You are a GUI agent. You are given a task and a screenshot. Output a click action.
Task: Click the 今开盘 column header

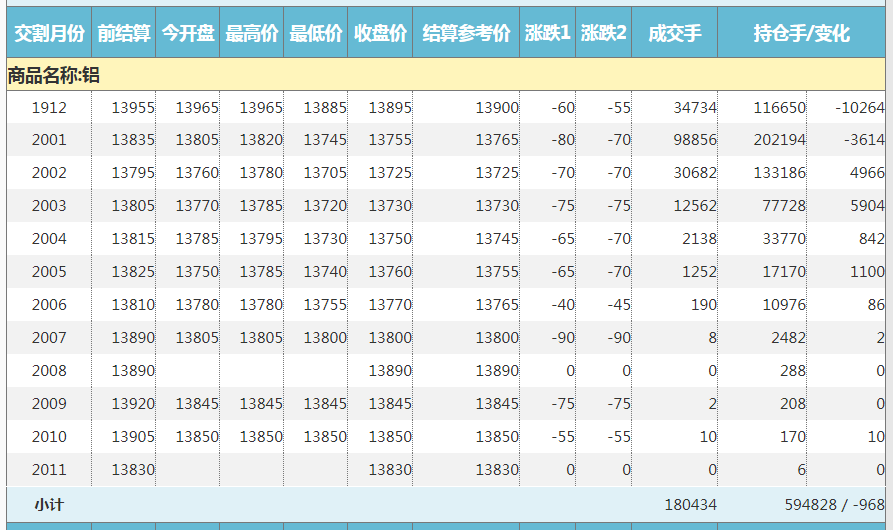[188, 33]
